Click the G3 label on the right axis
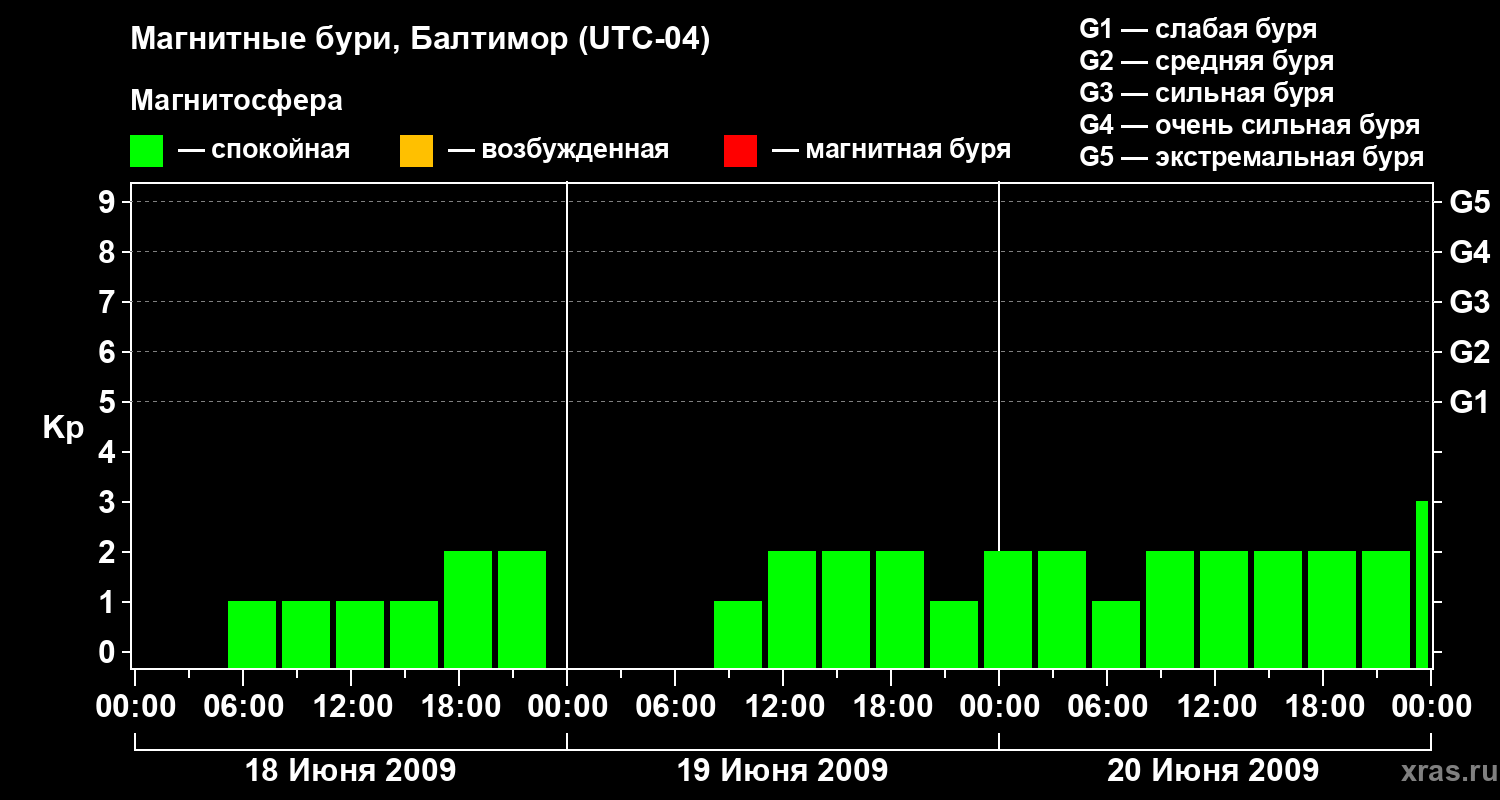Image resolution: width=1500 pixels, height=800 pixels. (1469, 303)
